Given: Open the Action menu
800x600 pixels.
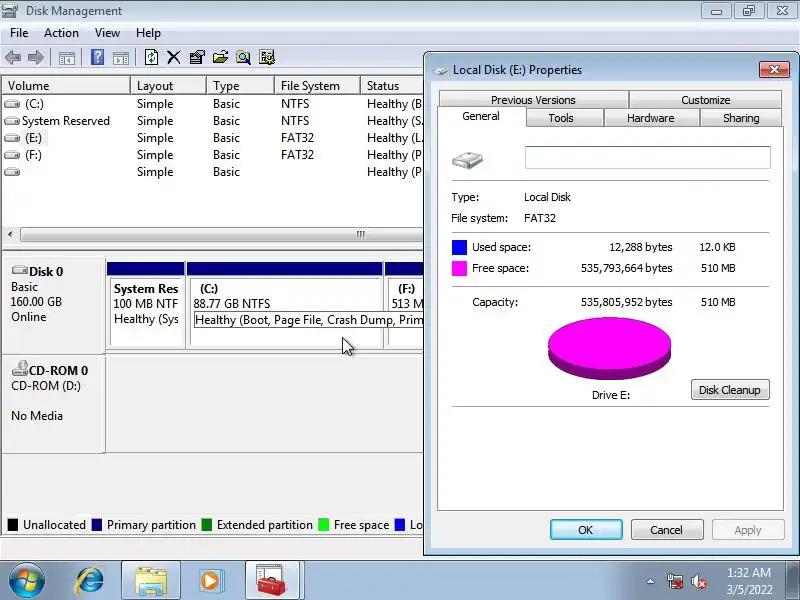Looking at the screenshot, I should 61,33.
